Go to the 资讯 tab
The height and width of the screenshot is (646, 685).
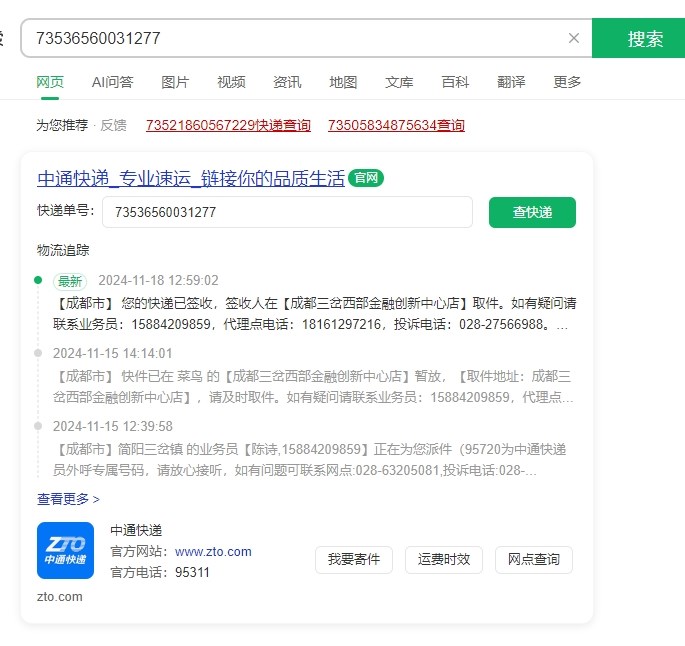tap(287, 82)
